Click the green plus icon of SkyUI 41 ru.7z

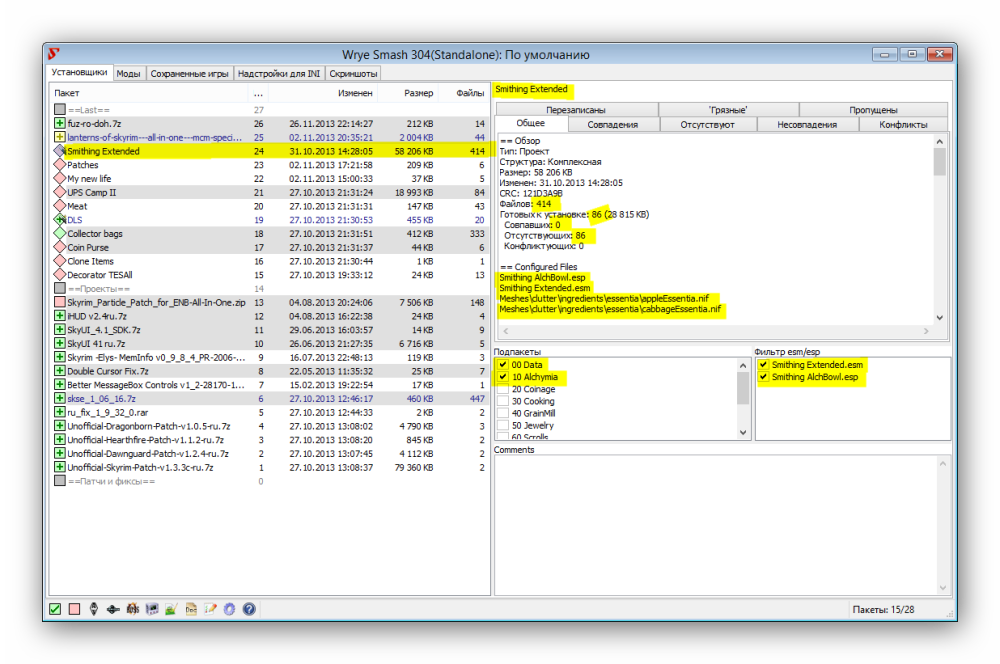pyautogui.click(x=59, y=343)
